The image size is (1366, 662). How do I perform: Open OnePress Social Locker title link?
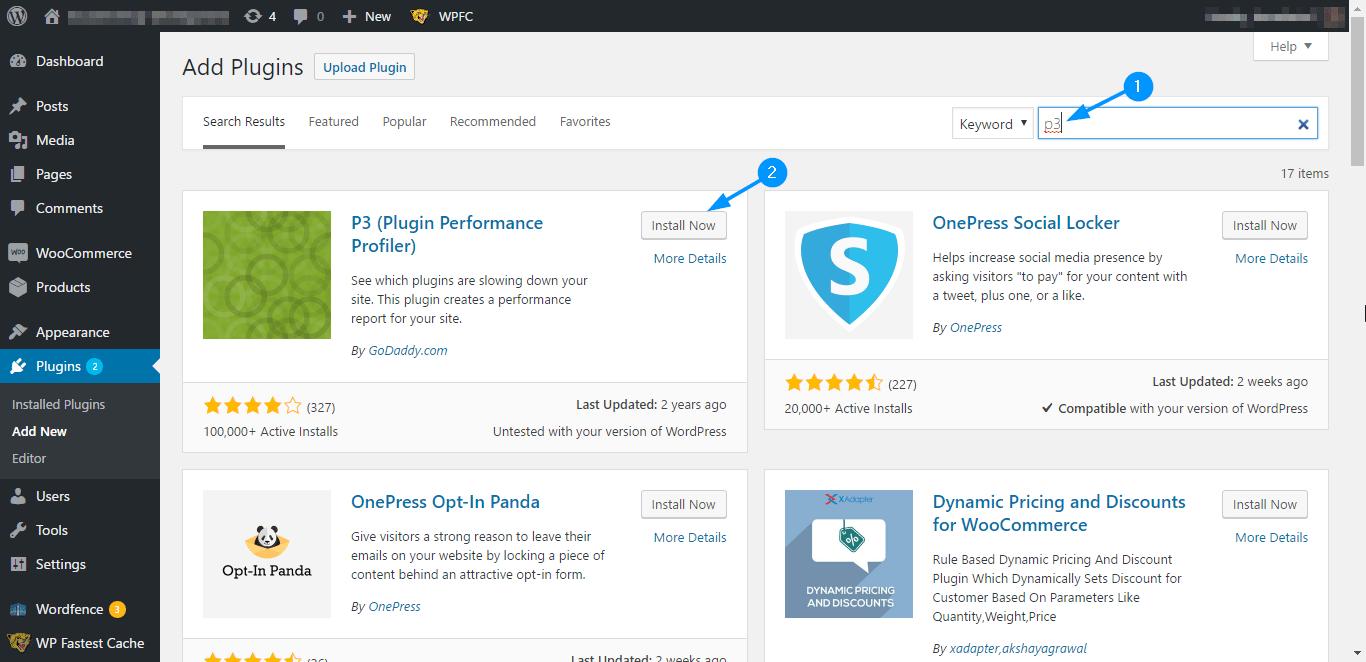(x=1026, y=223)
